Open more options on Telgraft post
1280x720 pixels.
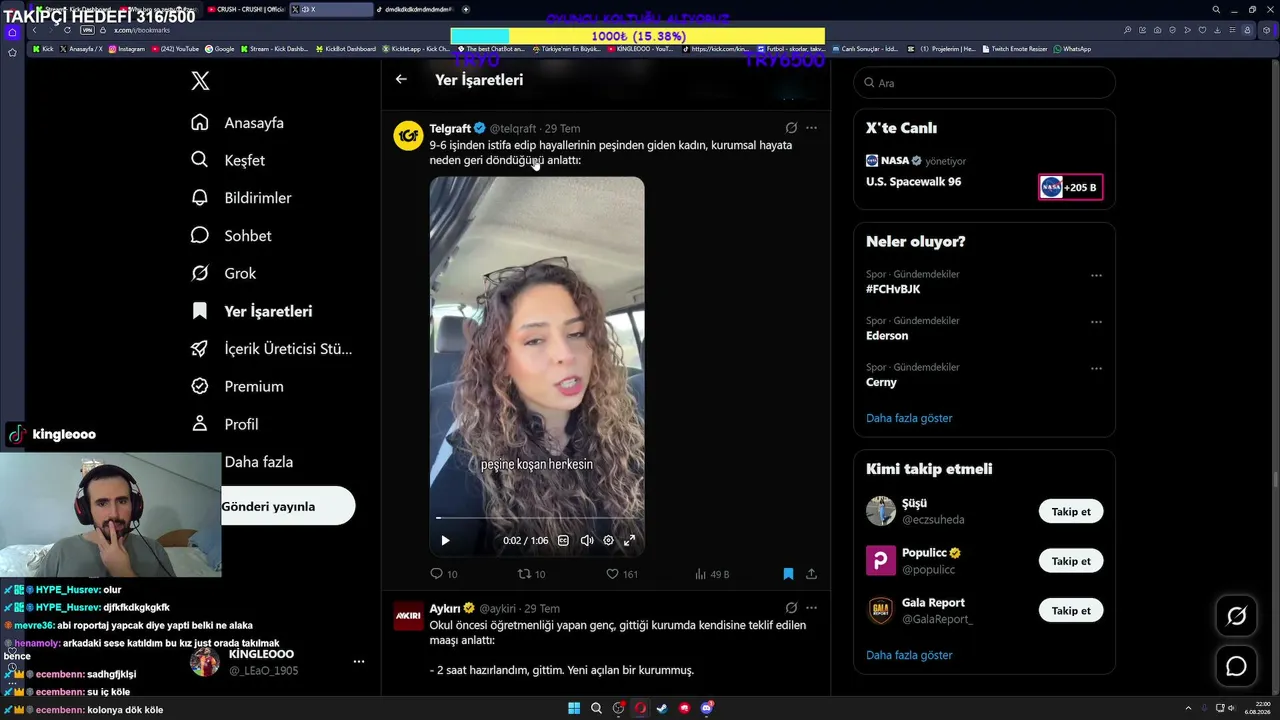click(x=811, y=128)
